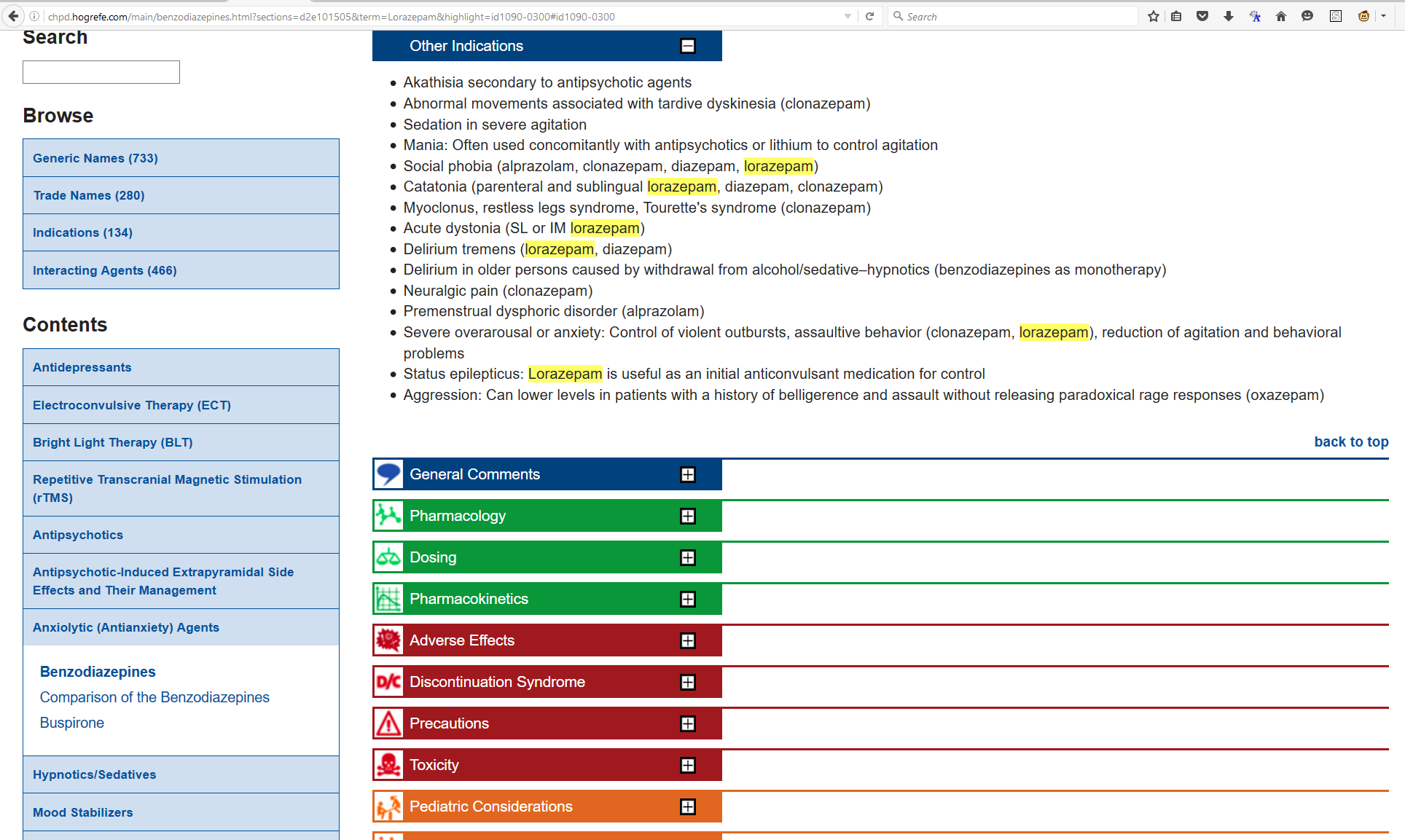Click the Premenstrual dysphoric disorder (alprazolam) line
This screenshot has height=840, width=1405.
click(554, 311)
